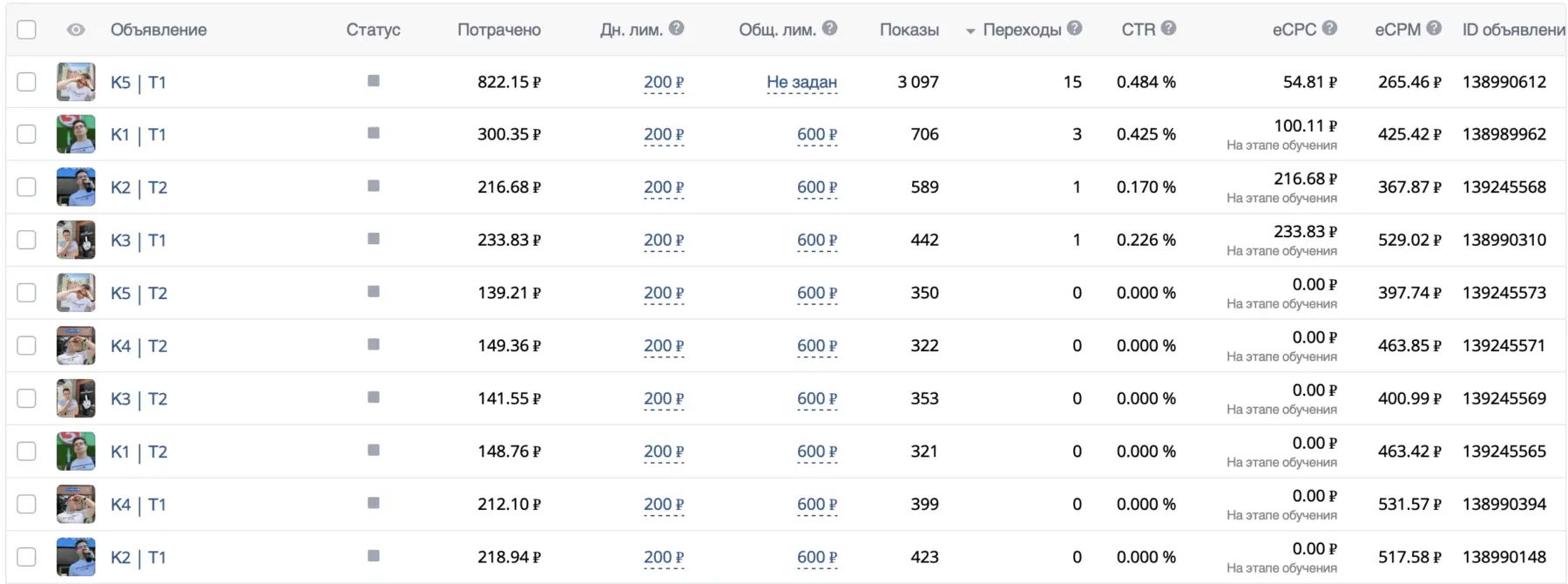Click status square icon for K5 | T1

[374, 81]
